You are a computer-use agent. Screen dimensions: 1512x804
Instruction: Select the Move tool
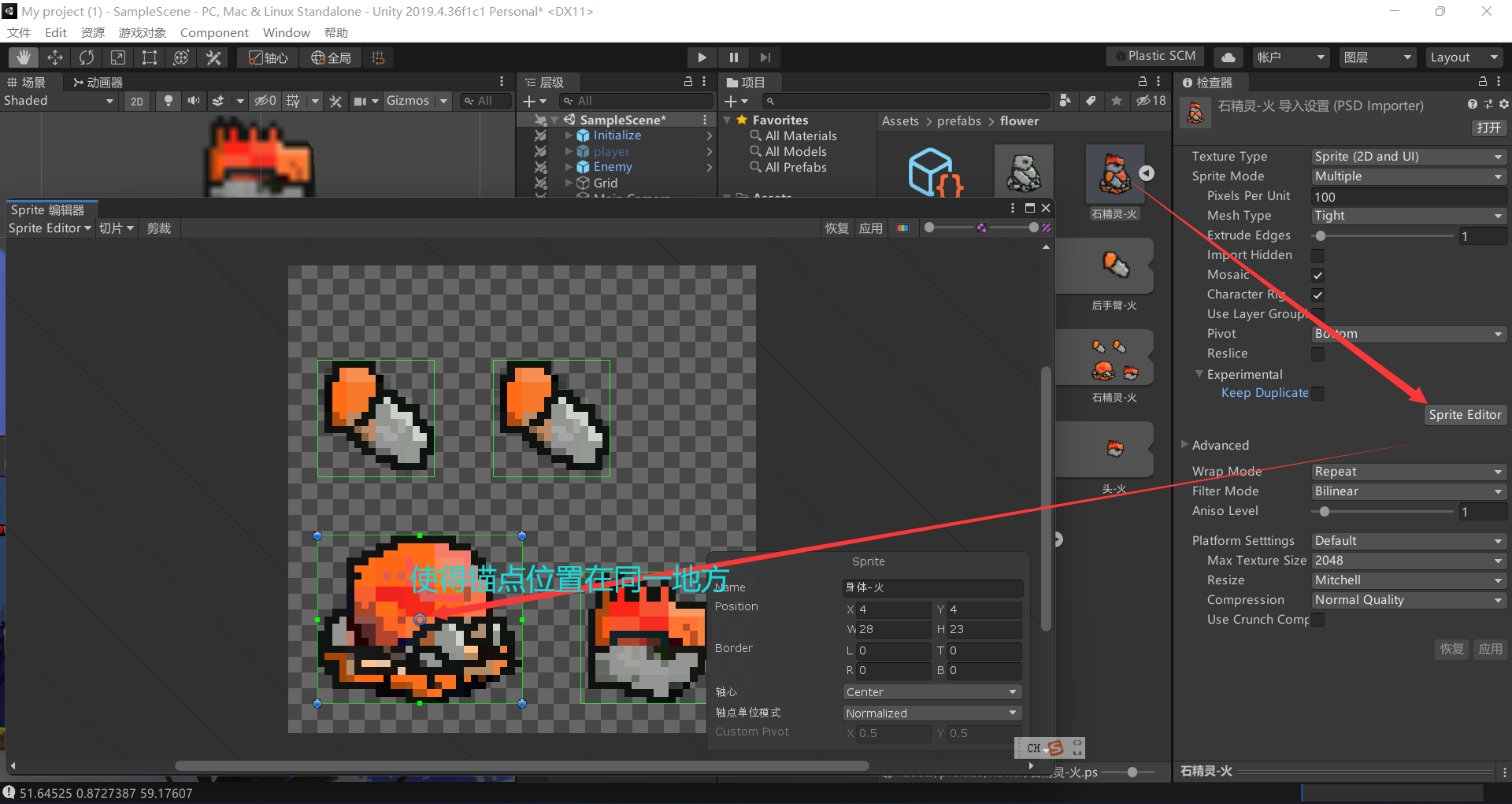tap(54, 57)
